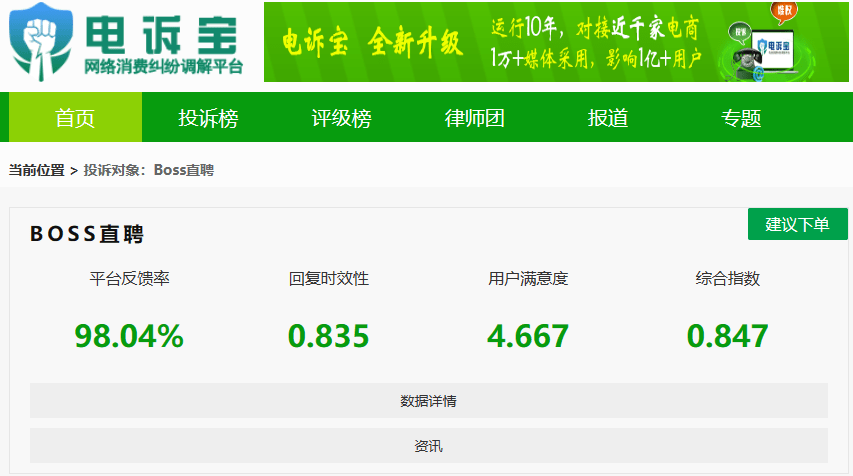Viewport: 853px width, 476px height.
Task: Select 律师团 in the navigation
Action: (x=474, y=118)
